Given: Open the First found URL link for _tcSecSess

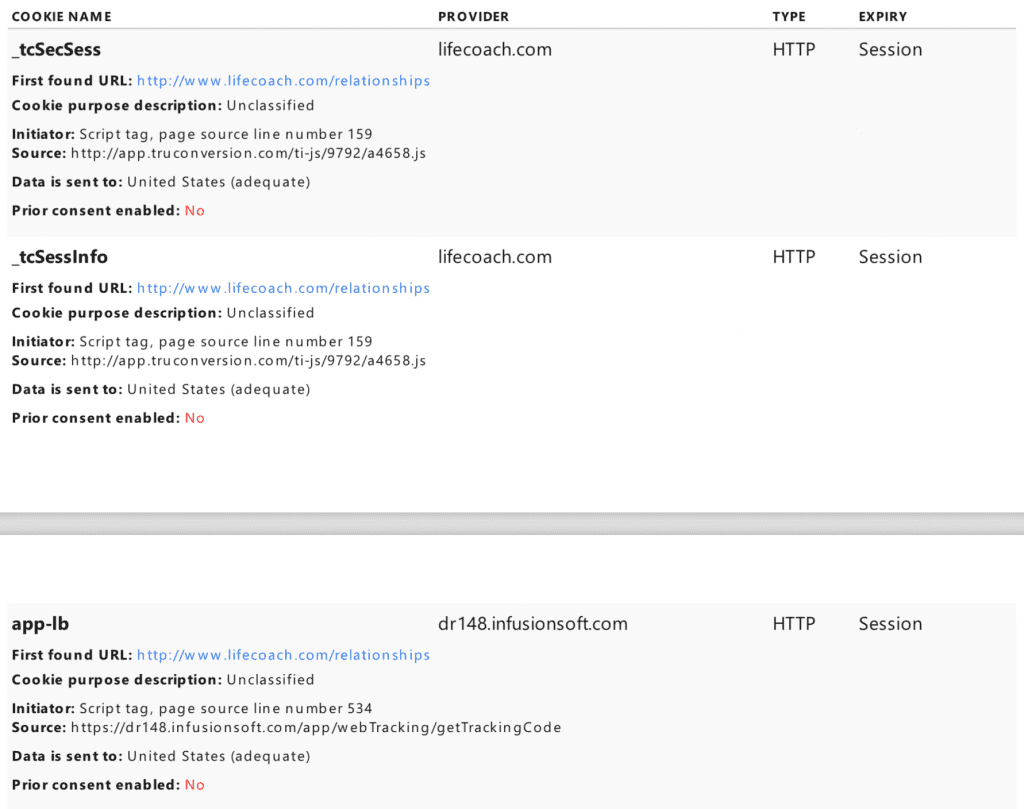Looking at the screenshot, I should click(x=283, y=81).
